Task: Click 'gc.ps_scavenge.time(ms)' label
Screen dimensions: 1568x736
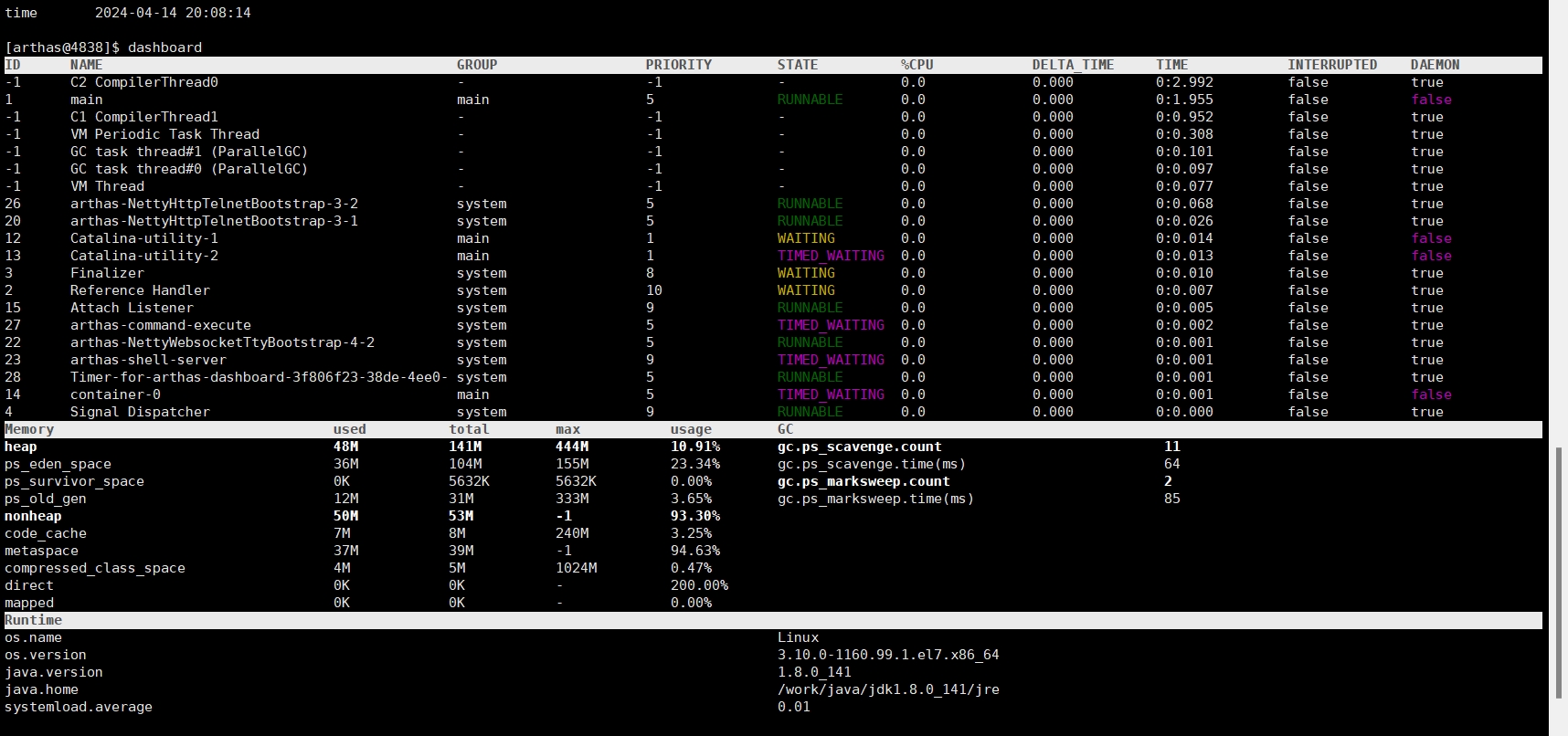Action: [872, 464]
